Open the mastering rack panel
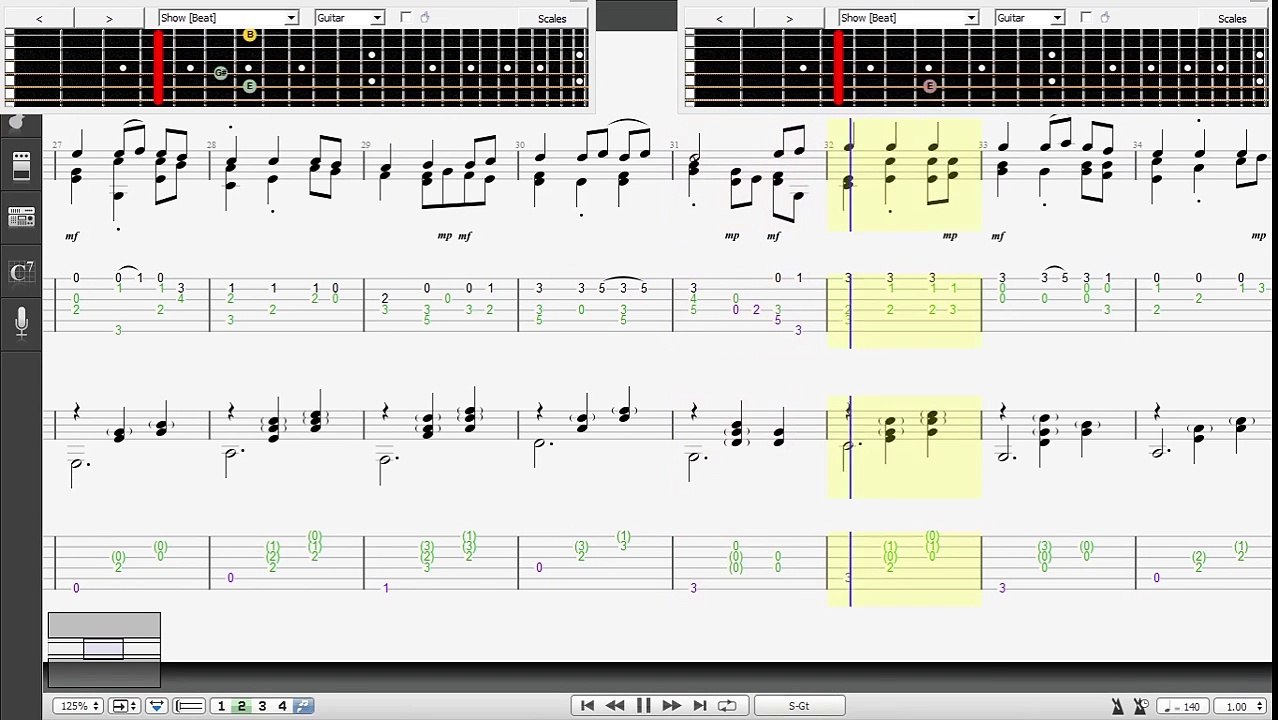This screenshot has height=720, width=1278. [21, 217]
